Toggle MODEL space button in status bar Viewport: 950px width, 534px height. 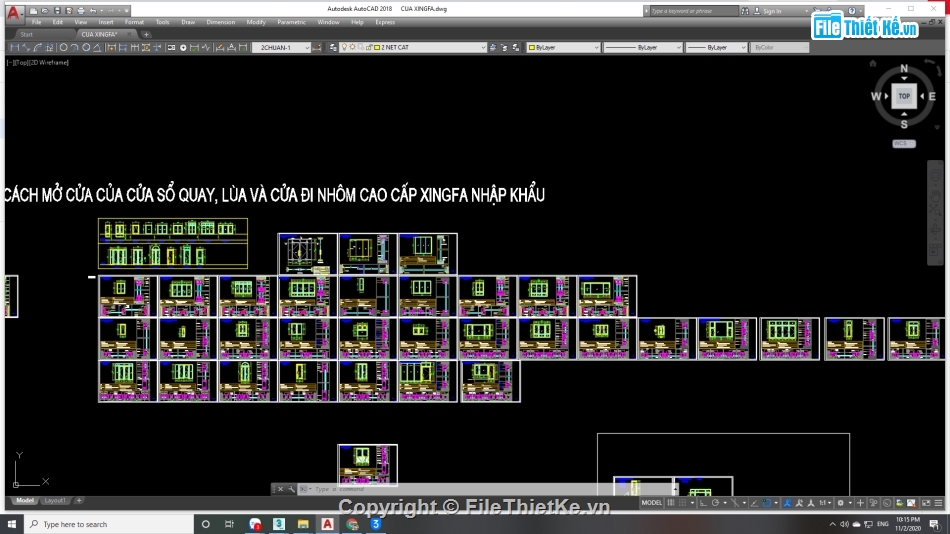651,503
